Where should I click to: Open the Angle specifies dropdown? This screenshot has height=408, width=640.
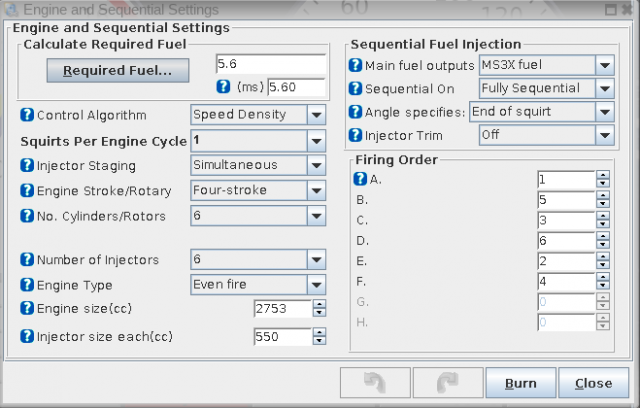603,112
